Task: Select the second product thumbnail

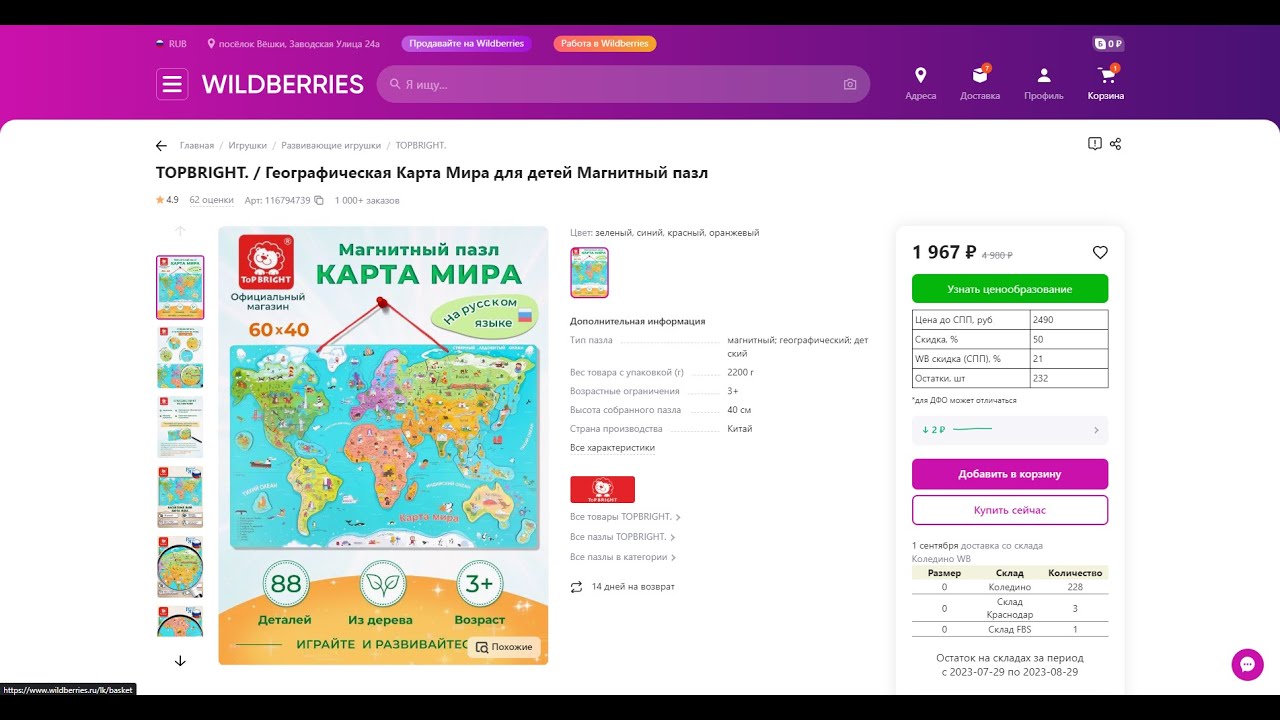Action: coord(180,357)
